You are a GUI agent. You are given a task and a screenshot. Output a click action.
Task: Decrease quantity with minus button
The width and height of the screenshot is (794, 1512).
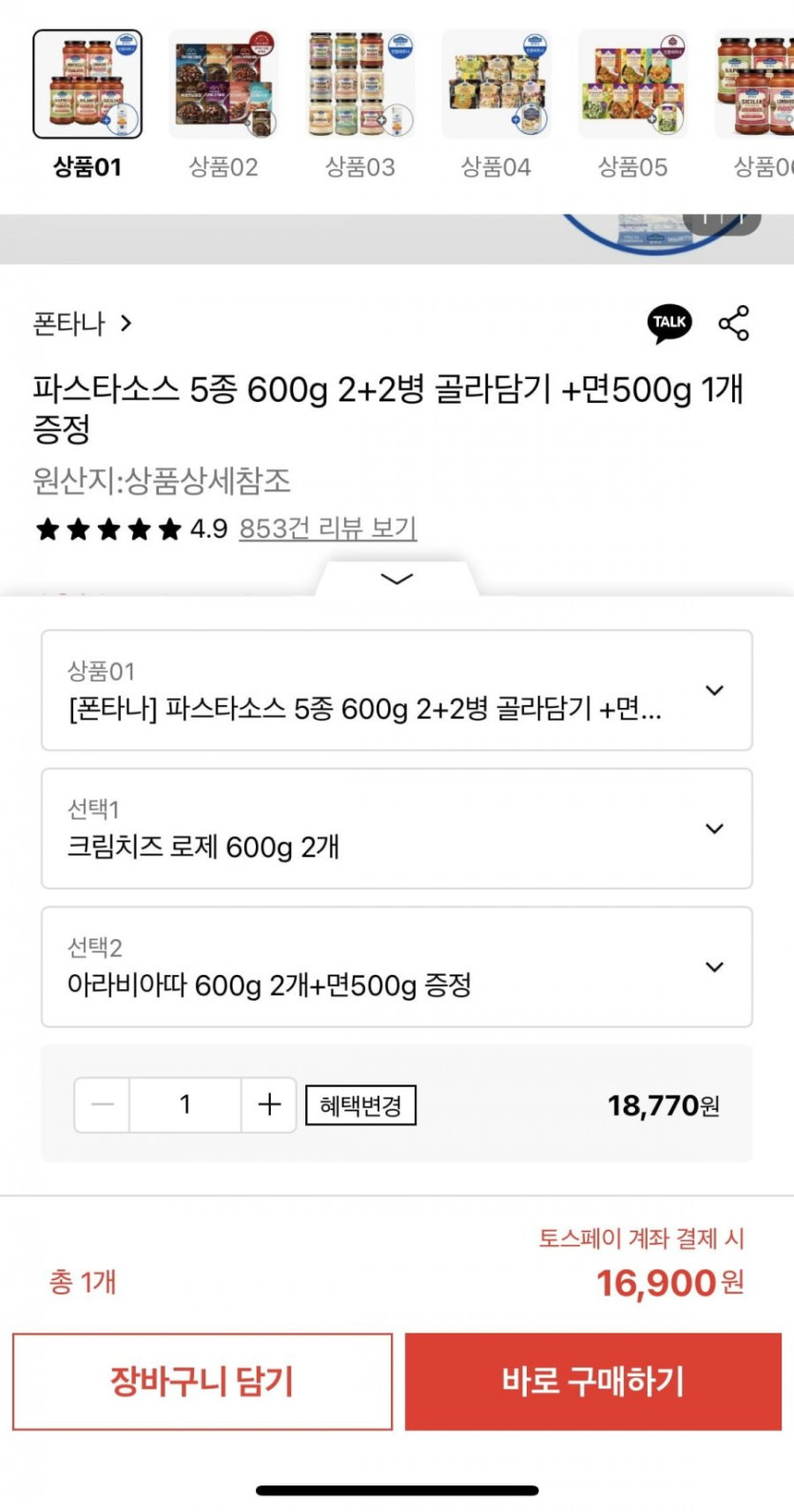click(103, 1104)
